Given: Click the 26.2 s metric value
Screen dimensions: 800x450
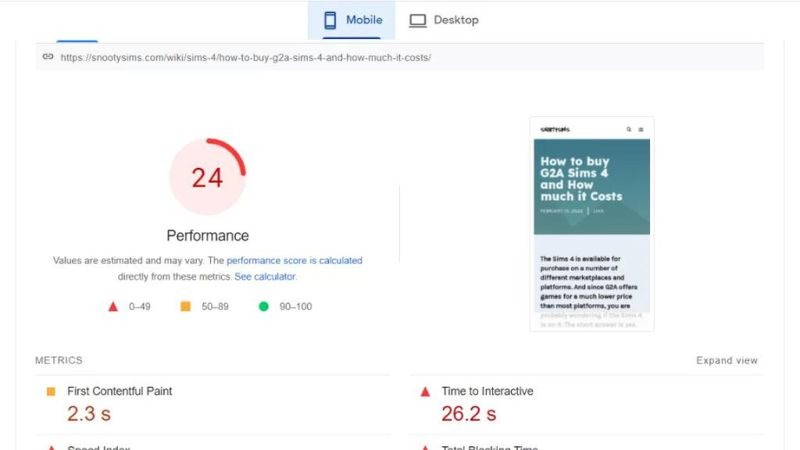Looking at the screenshot, I should [x=468, y=414].
